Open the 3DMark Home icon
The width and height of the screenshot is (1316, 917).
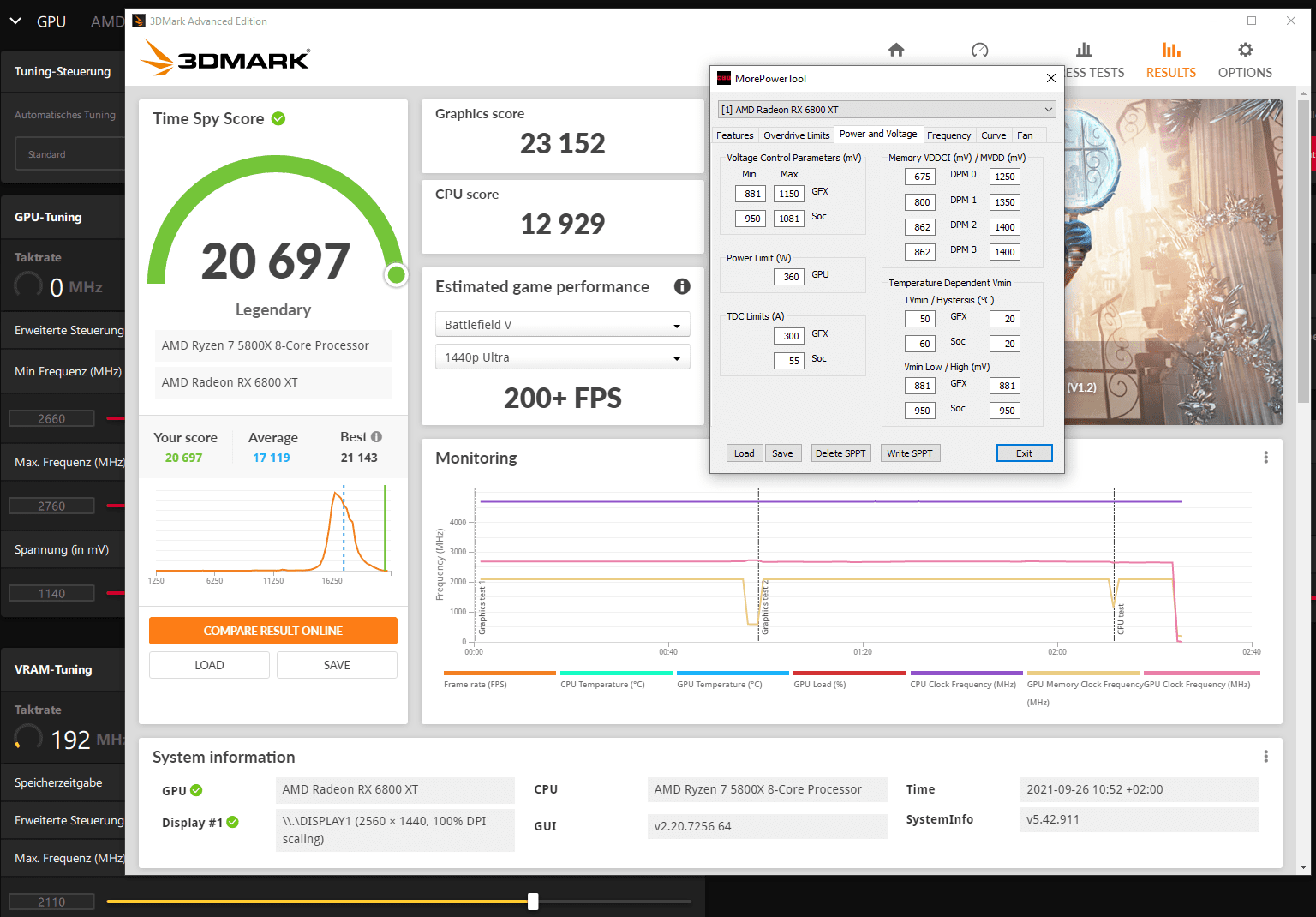(896, 50)
